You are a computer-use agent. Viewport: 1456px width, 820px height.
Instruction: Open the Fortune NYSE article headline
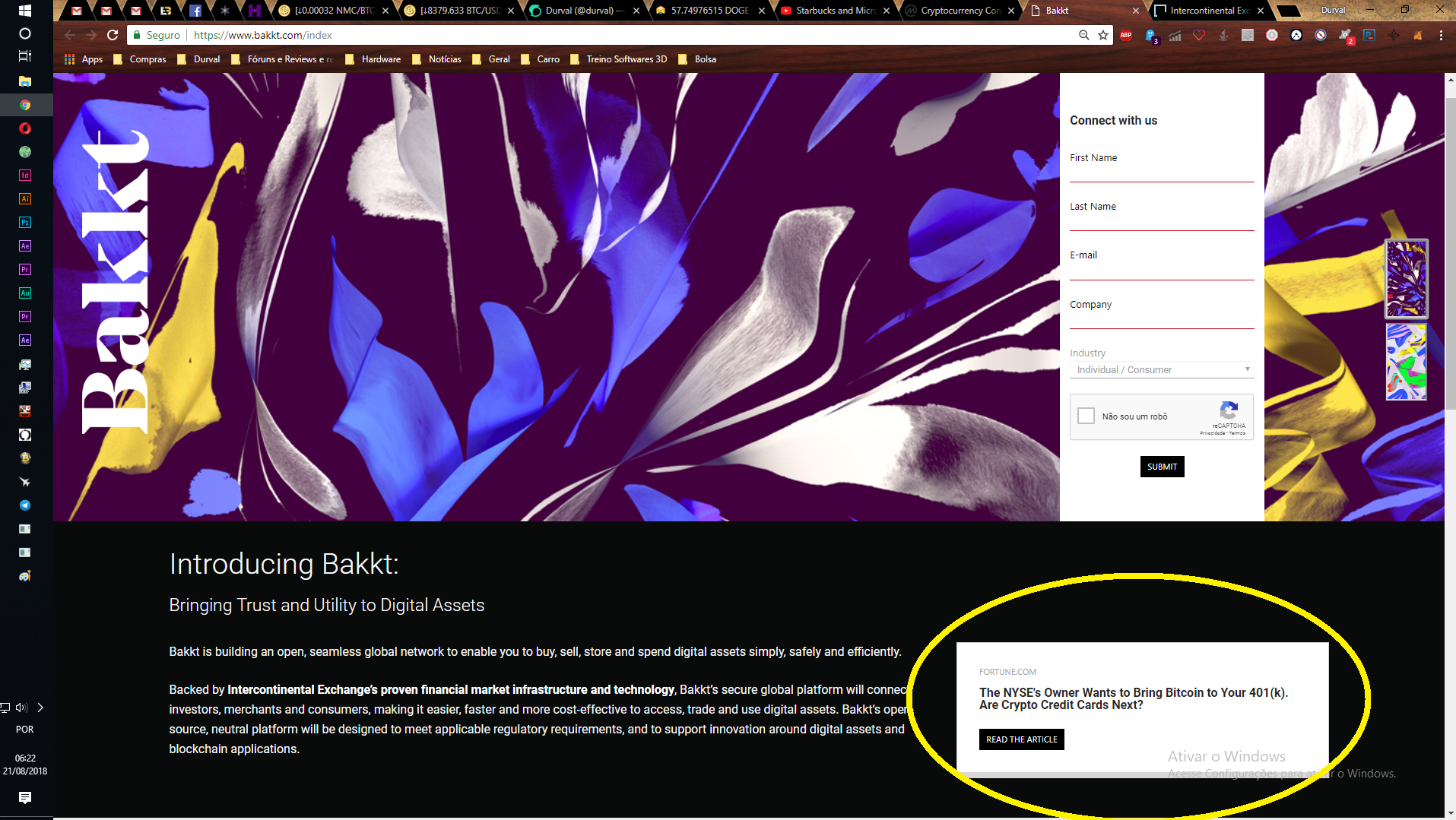1133,698
